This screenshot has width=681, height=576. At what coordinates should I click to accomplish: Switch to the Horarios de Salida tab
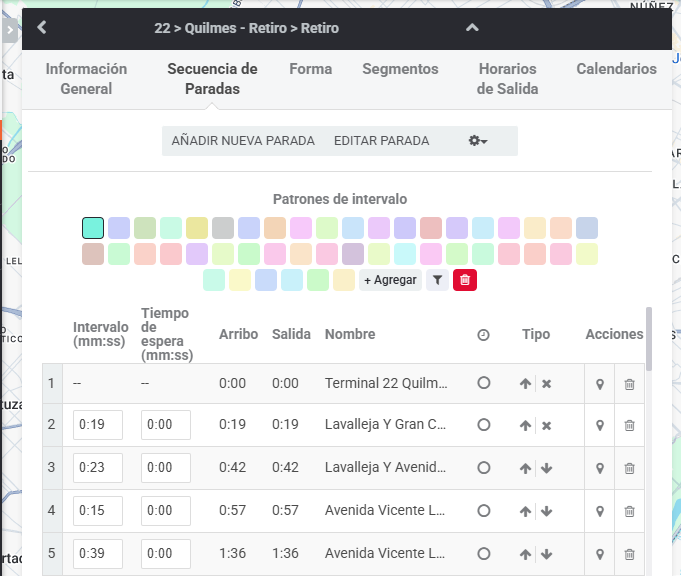coord(507,79)
